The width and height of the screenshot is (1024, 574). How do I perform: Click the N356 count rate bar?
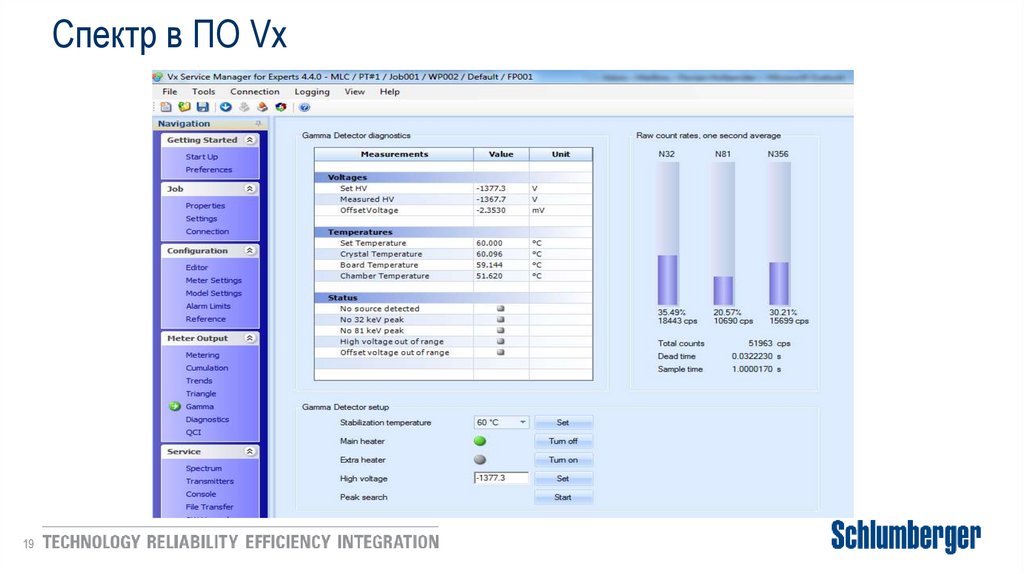tap(778, 234)
